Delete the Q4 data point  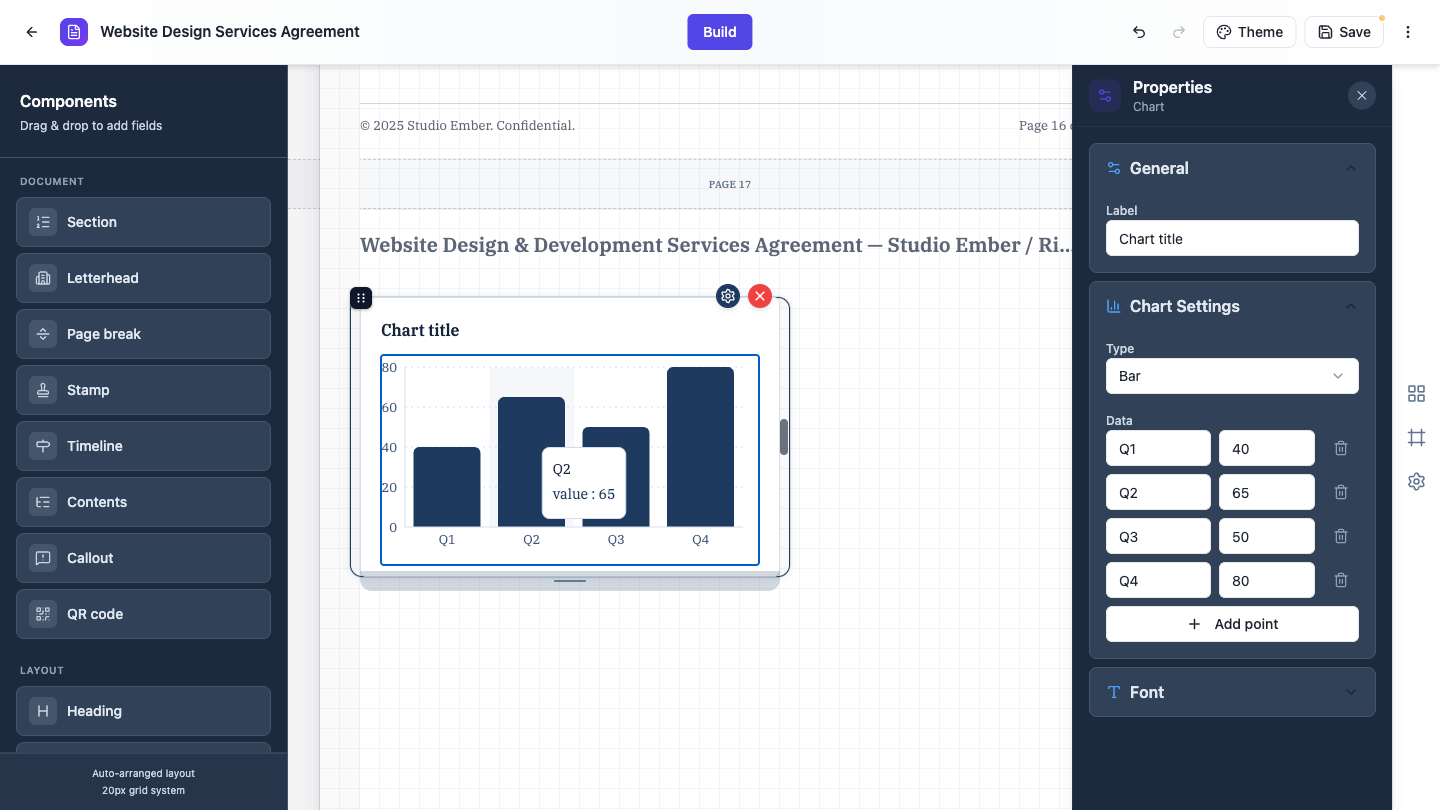coord(1341,580)
